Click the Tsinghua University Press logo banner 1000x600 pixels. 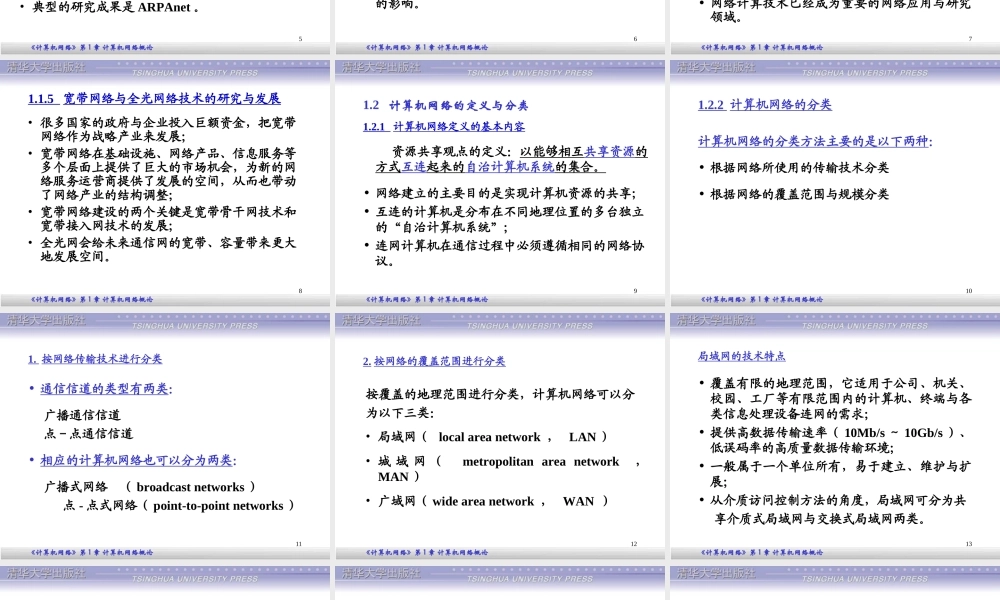click(x=165, y=70)
